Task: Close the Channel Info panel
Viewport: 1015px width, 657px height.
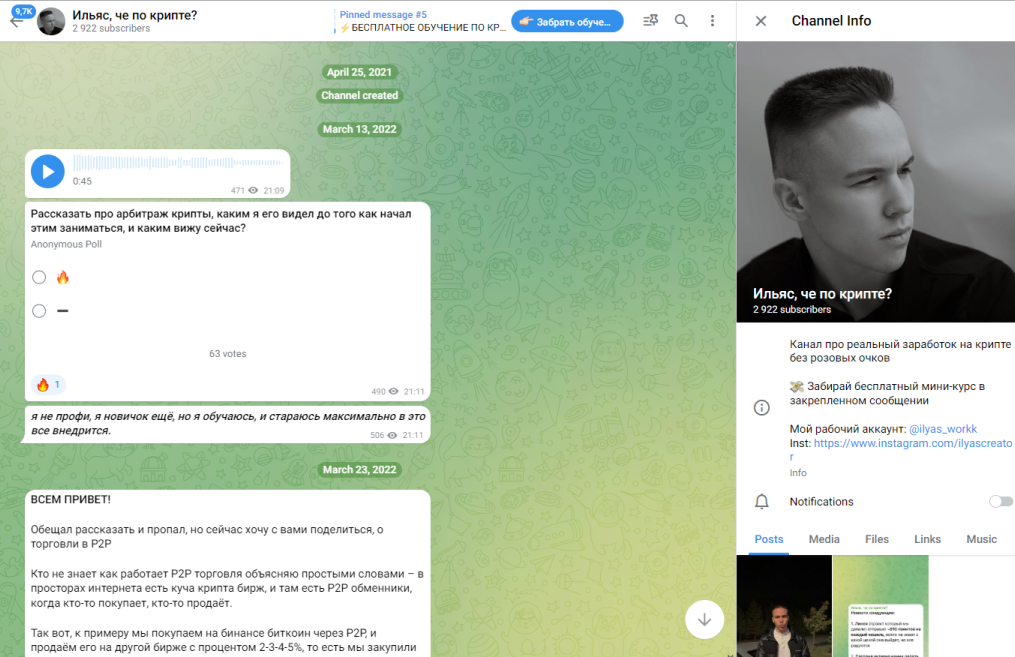Action: (x=761, y=21)
